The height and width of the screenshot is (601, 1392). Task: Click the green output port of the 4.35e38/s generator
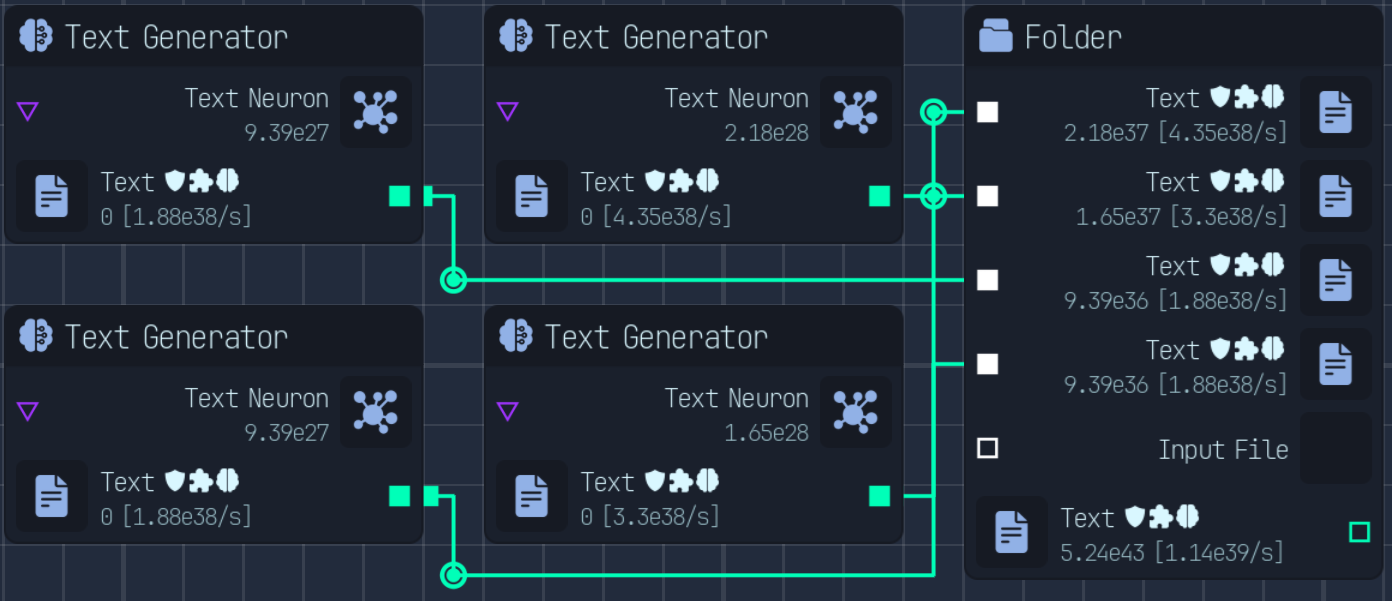point(880,196)
